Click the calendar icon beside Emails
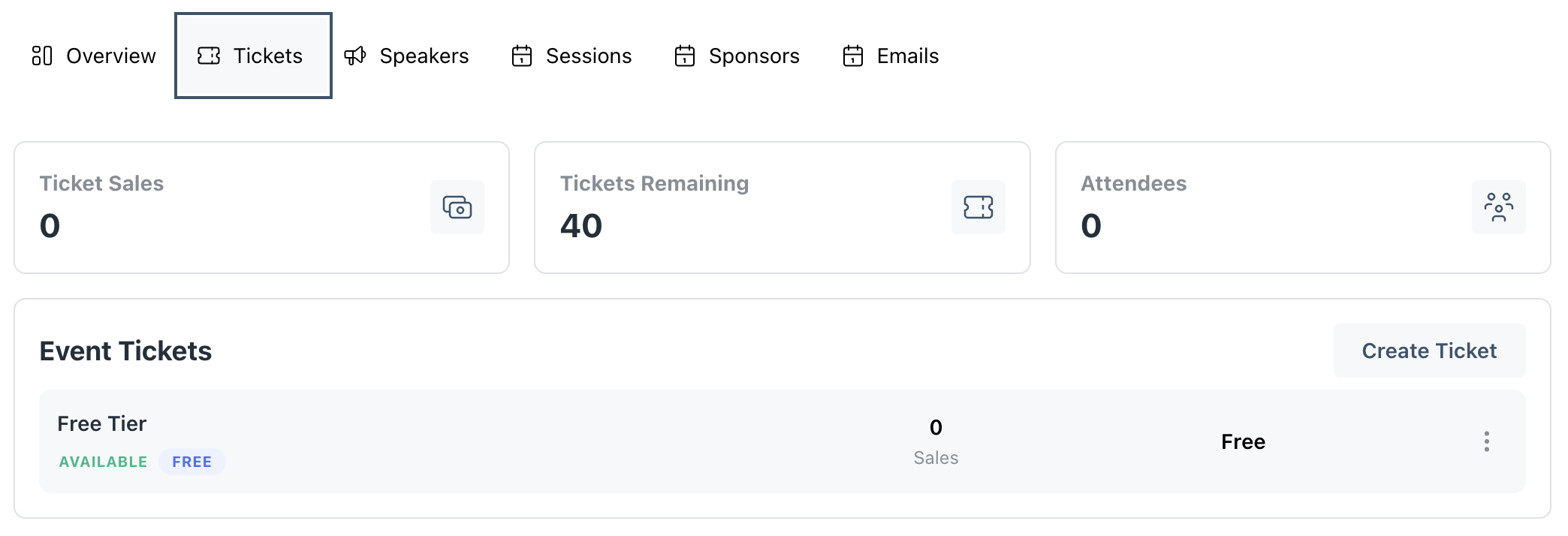 (853, 56)
